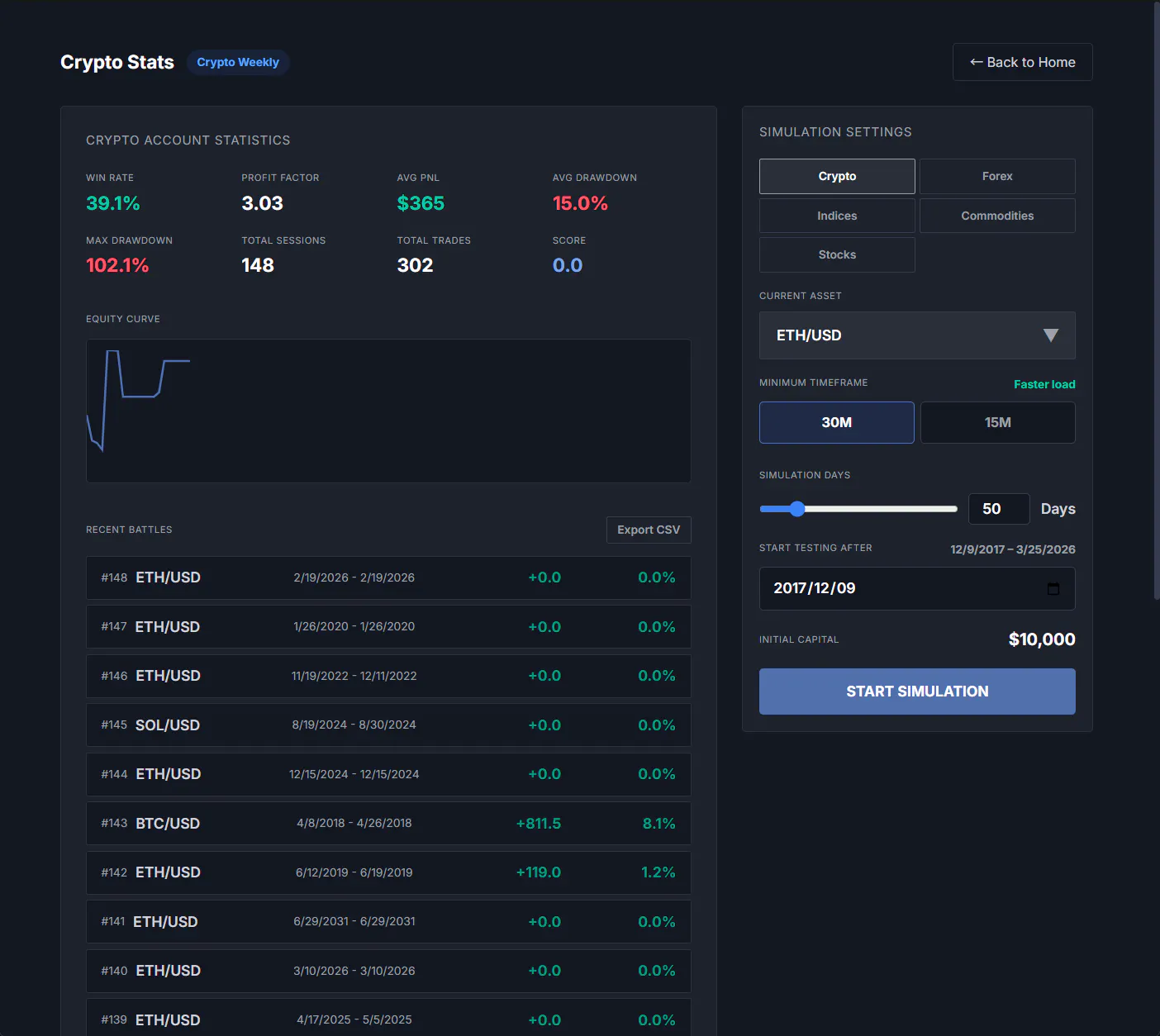Open battle #142 ETH/USD row
This screenshot has height=1036, width=1160.
point(388,872)
